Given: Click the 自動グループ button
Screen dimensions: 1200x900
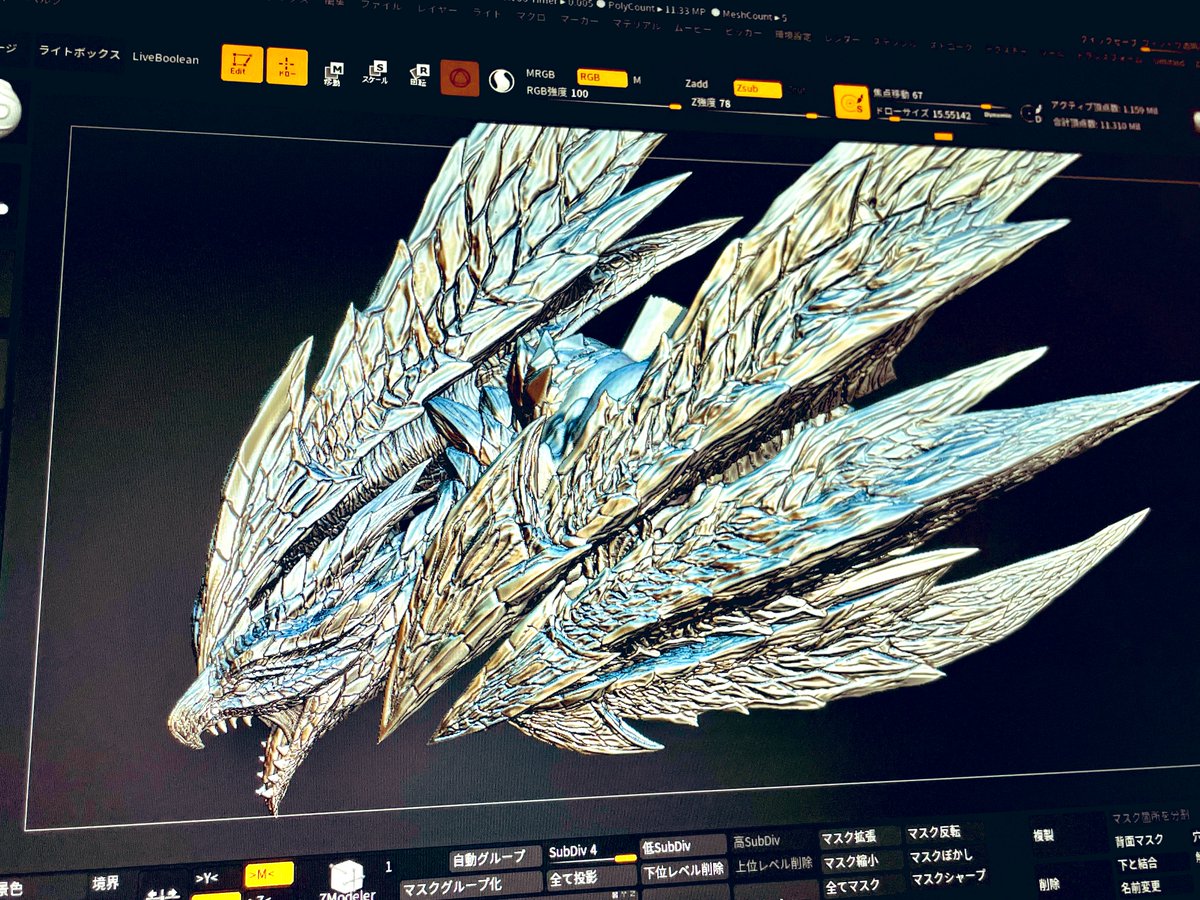Looking at the screenshot, I should (x=494, y=858).
